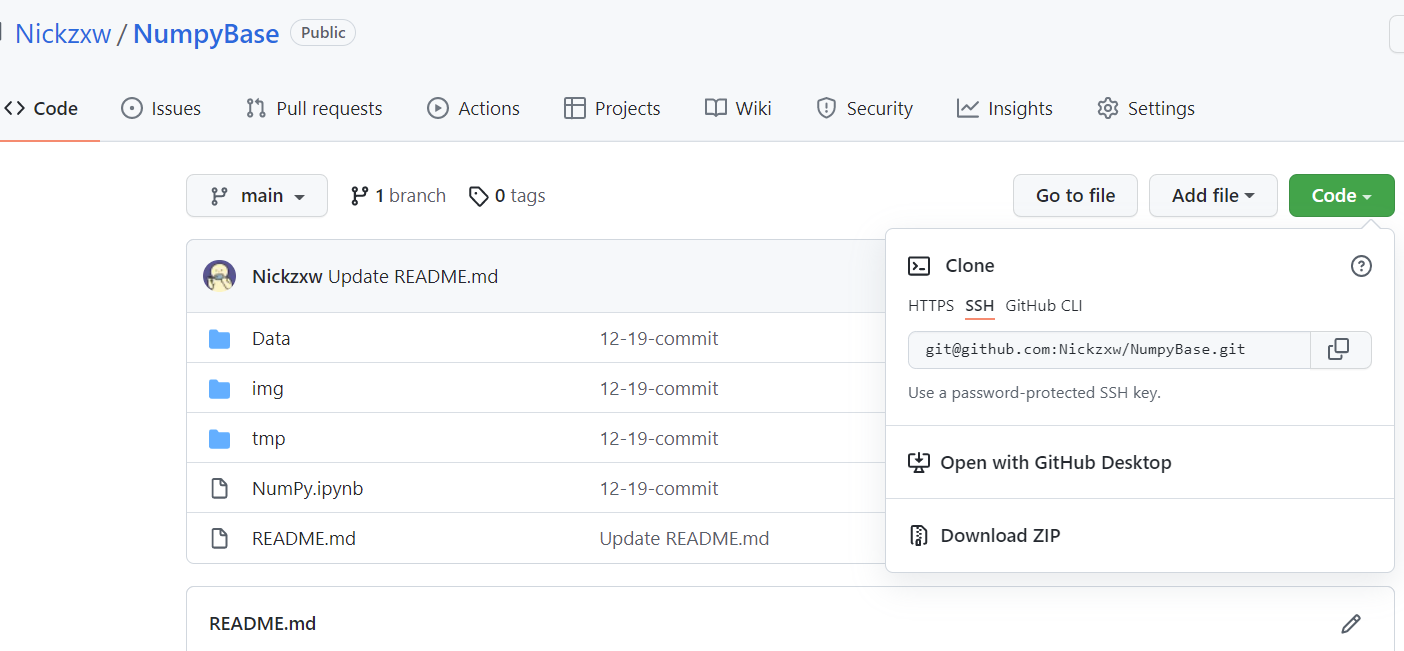This screenshot has width=1404, height=651.
Task: Open README.md in the file list
Action: pos(304,539)
